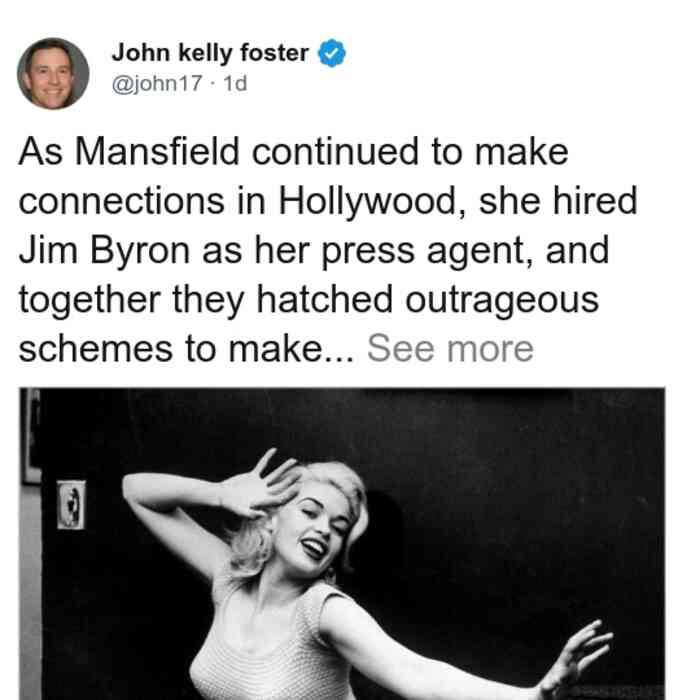Open the black-and-white photo attachment

coord(342,543)
